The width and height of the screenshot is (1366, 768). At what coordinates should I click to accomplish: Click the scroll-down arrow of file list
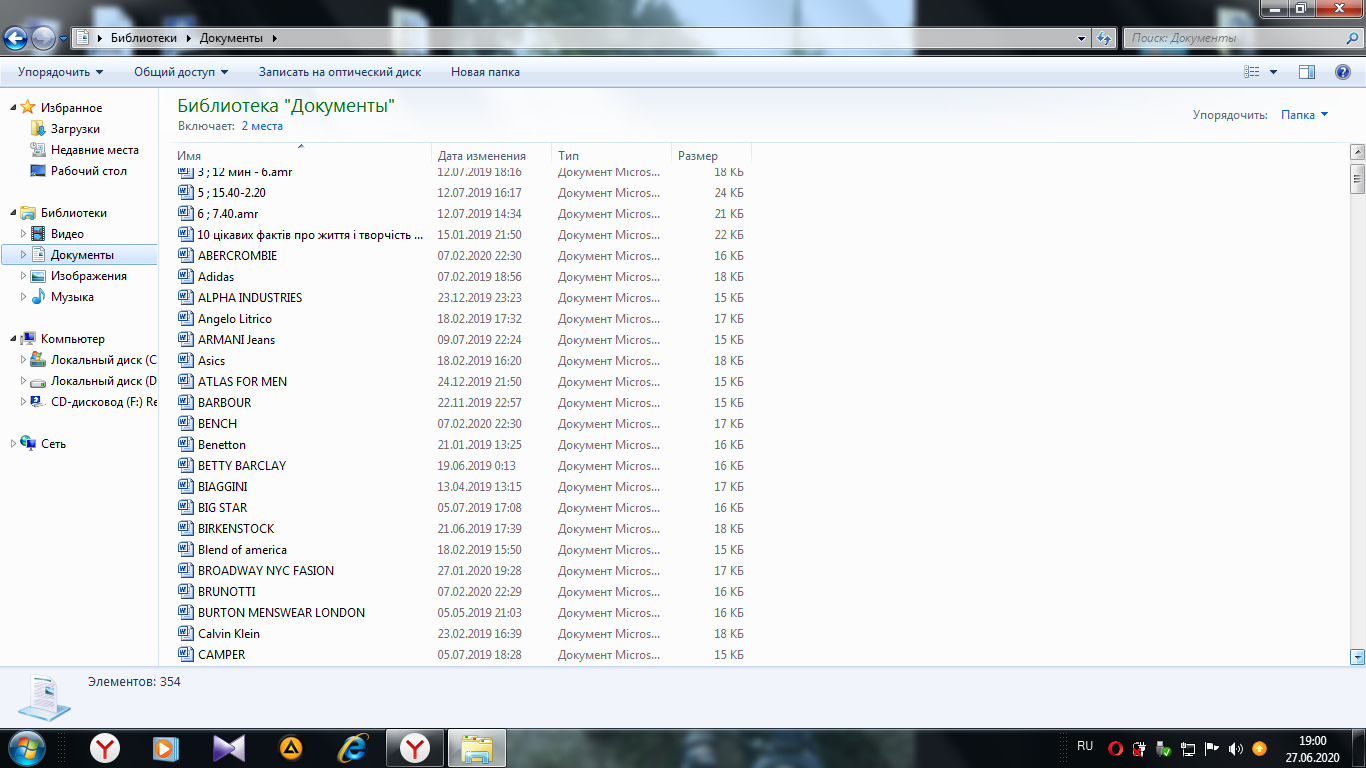click(1358, 657)
